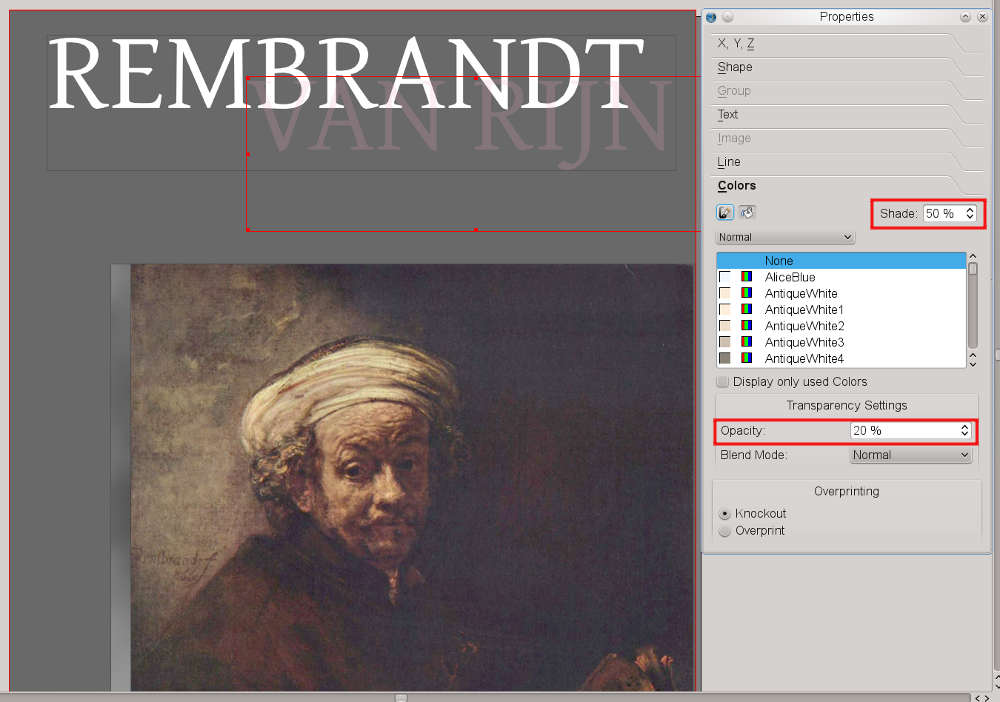
Task: Open the Shape tab
Action: [735, 67]
